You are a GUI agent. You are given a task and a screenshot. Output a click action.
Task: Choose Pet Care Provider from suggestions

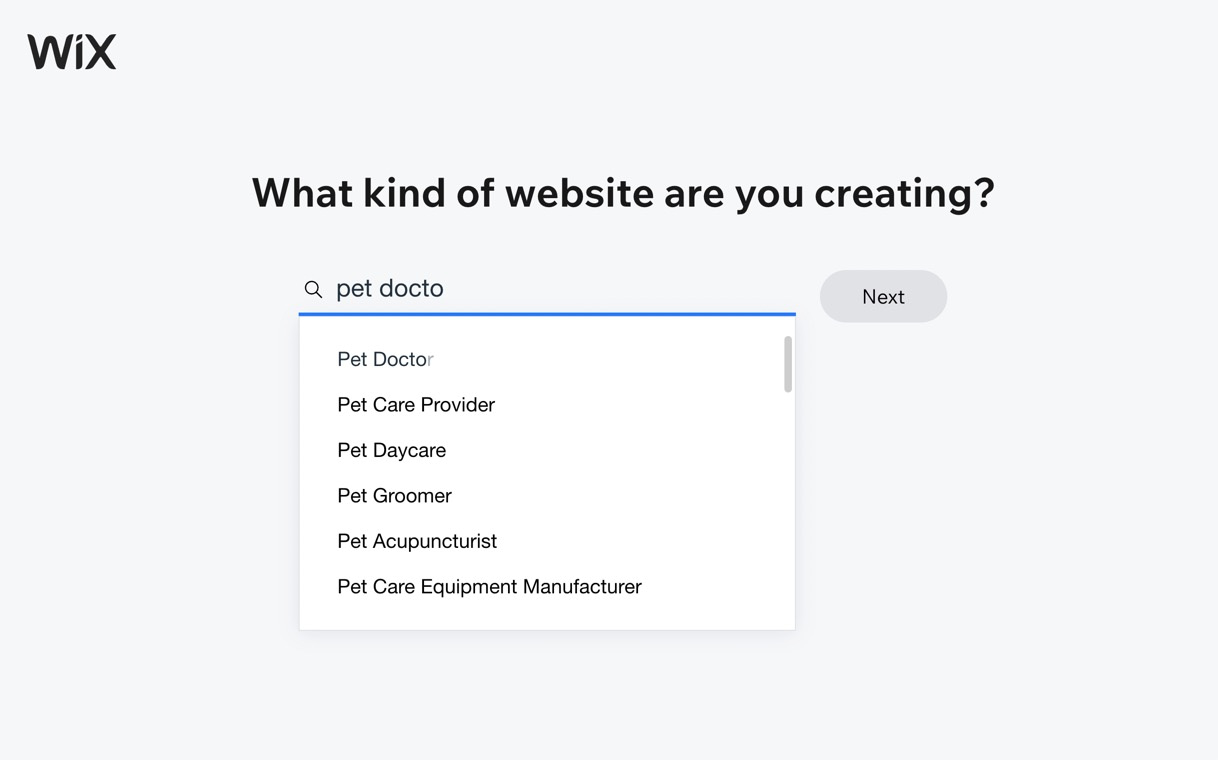point(416,405)
